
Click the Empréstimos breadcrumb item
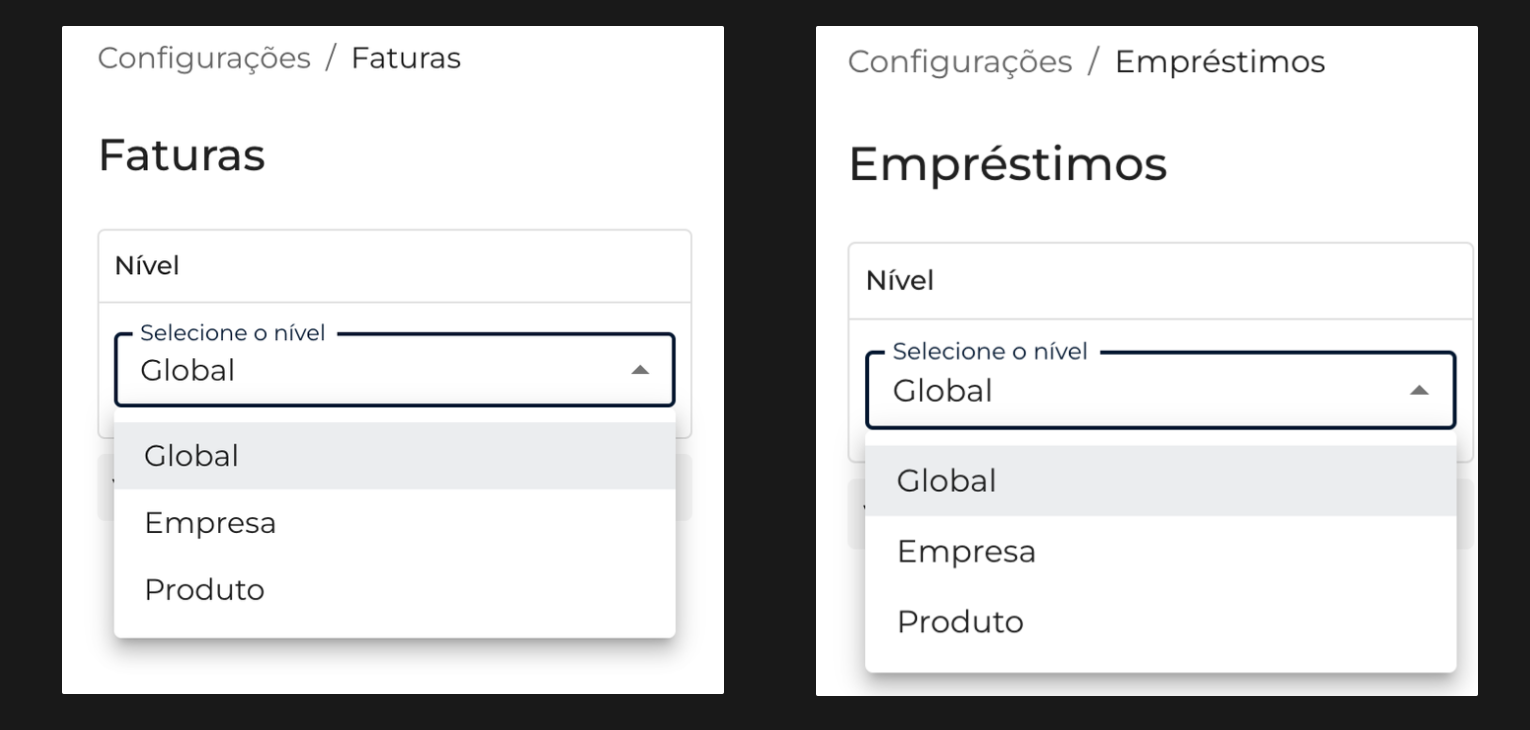[x=1220, y=62]
